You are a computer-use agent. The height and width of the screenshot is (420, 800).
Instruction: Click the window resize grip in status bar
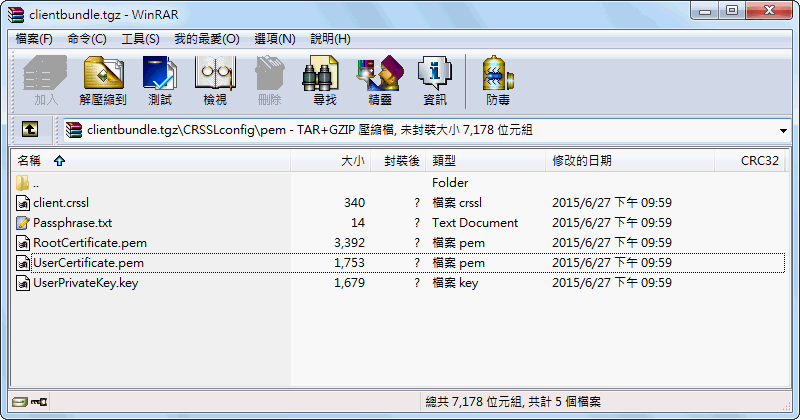786,405
